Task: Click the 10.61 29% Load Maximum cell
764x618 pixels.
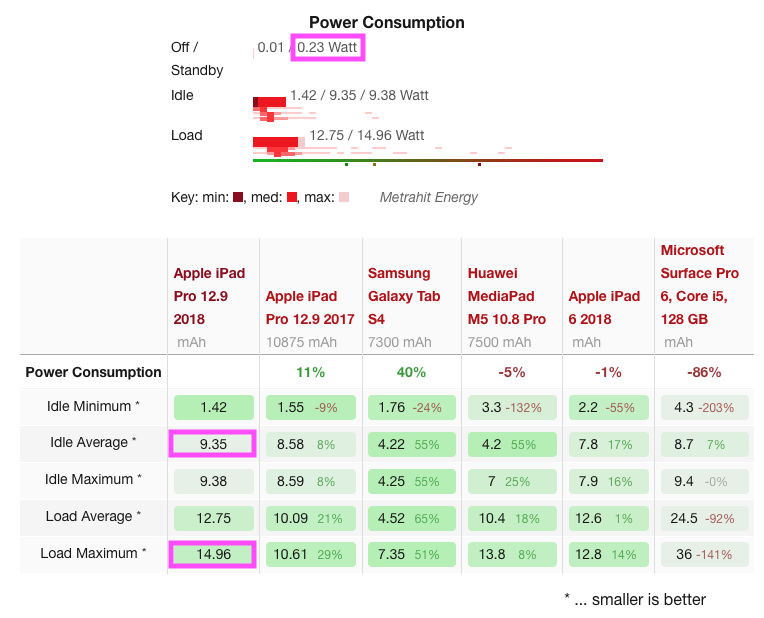Action: coord(310,554)
